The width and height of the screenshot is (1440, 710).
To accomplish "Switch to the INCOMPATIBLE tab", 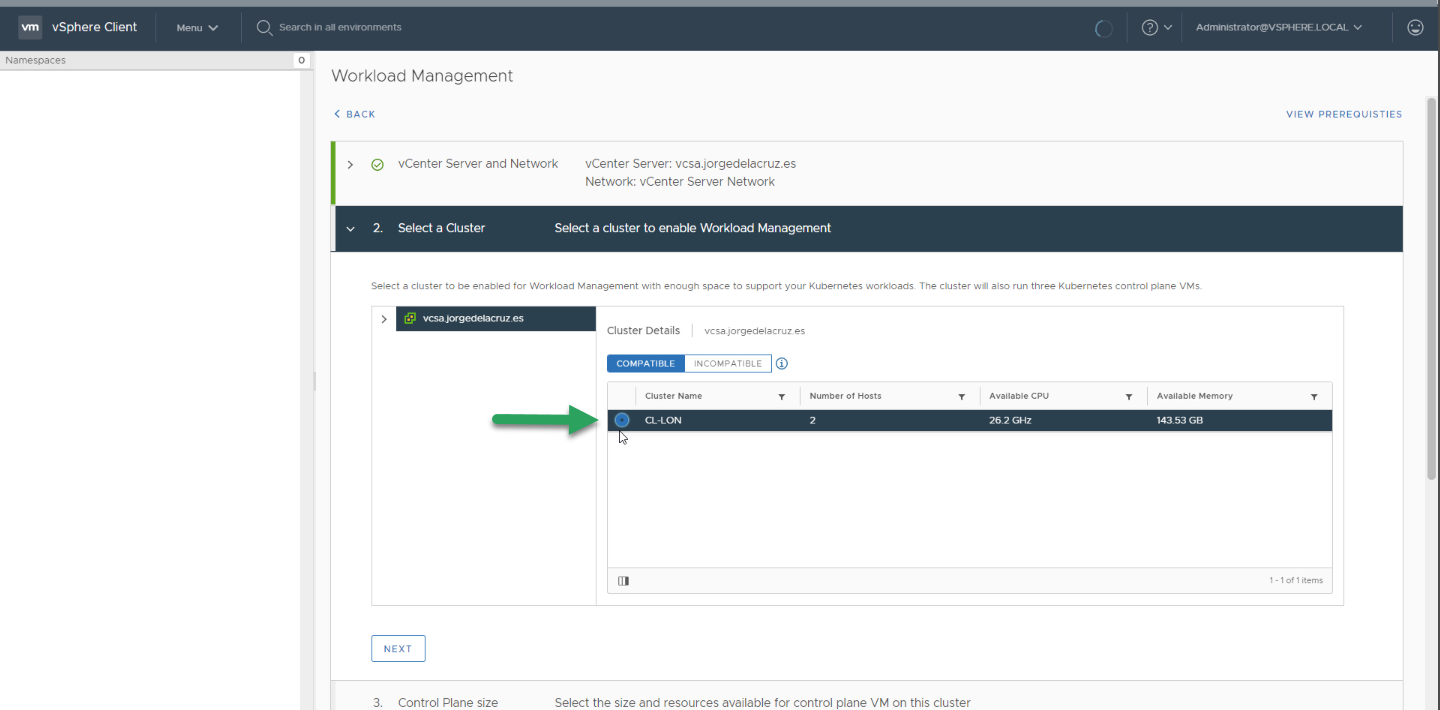I will pyautogui.click(x=728, y=364).
